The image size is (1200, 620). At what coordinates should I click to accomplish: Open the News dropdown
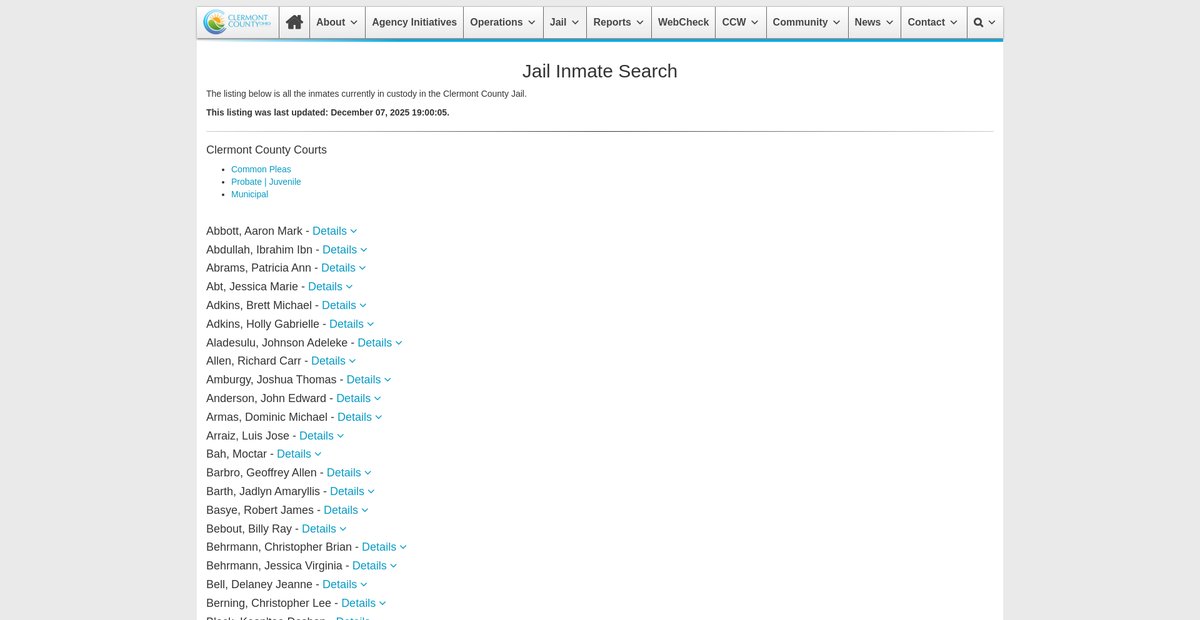(x=874, y=22)
